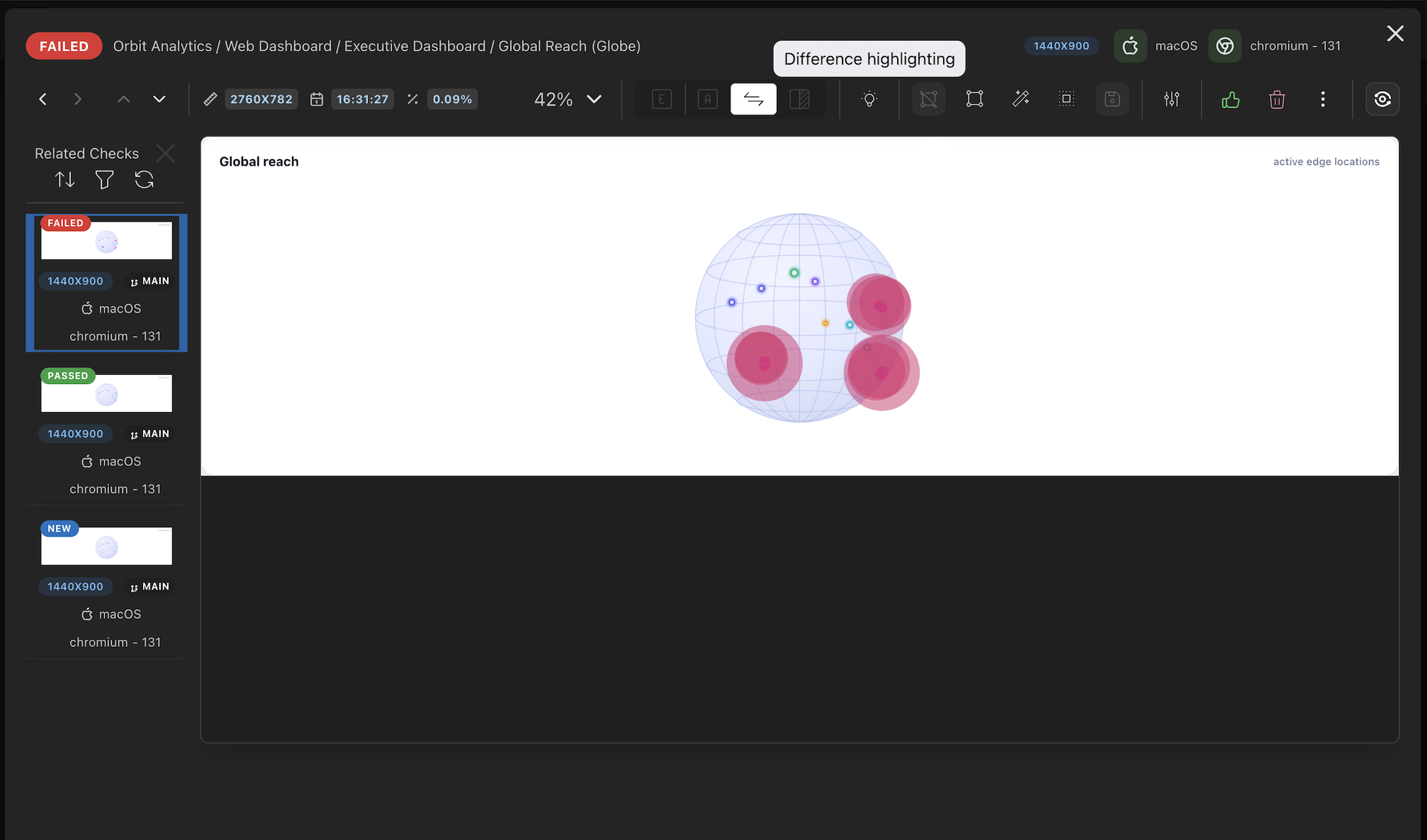
Task: Delete the check with trash icon
Action: point(1277,99)
